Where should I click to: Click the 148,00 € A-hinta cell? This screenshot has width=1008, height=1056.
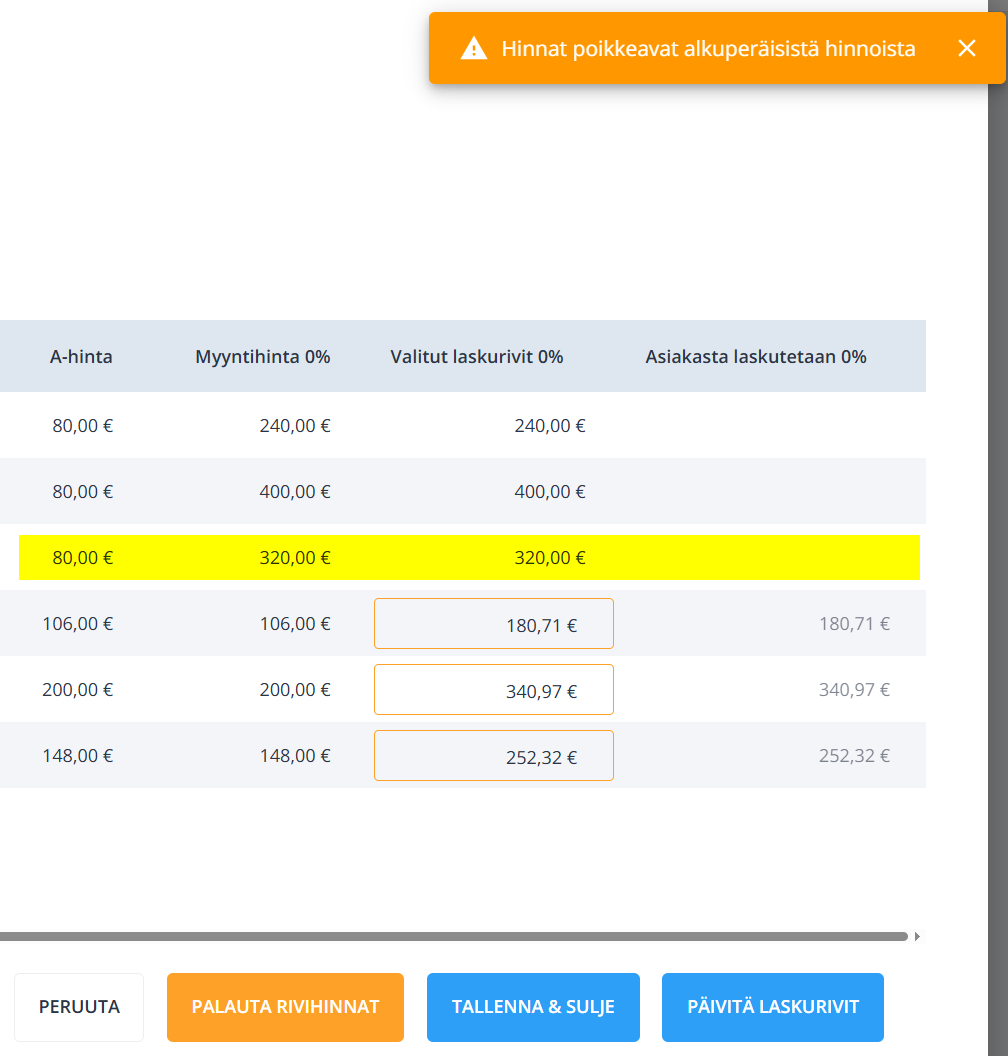[77, 756]
